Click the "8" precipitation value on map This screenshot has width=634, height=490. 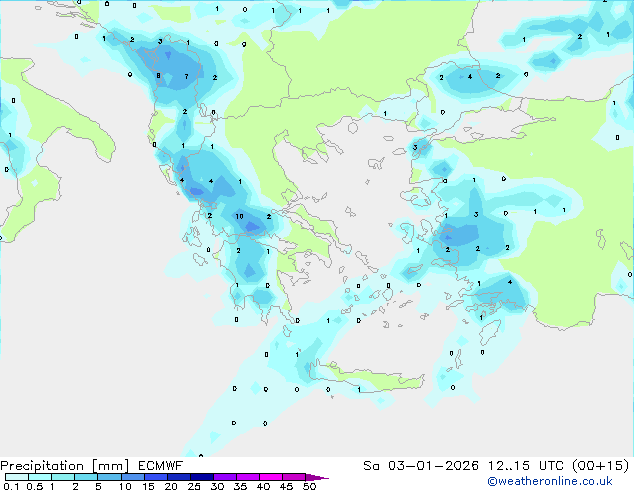(x=158, y=75)
